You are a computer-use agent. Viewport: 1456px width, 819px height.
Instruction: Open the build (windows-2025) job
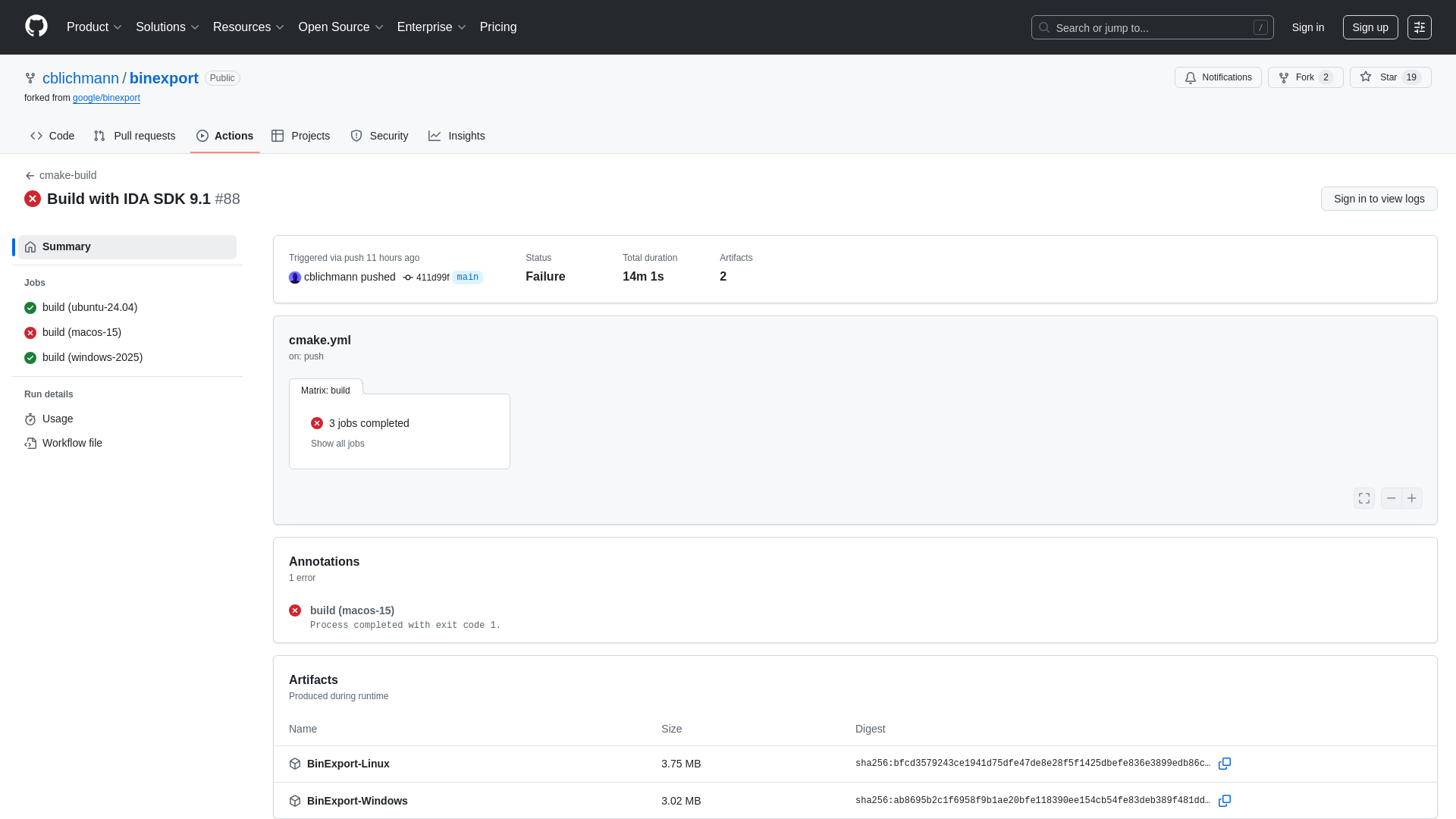coord(127,357)
